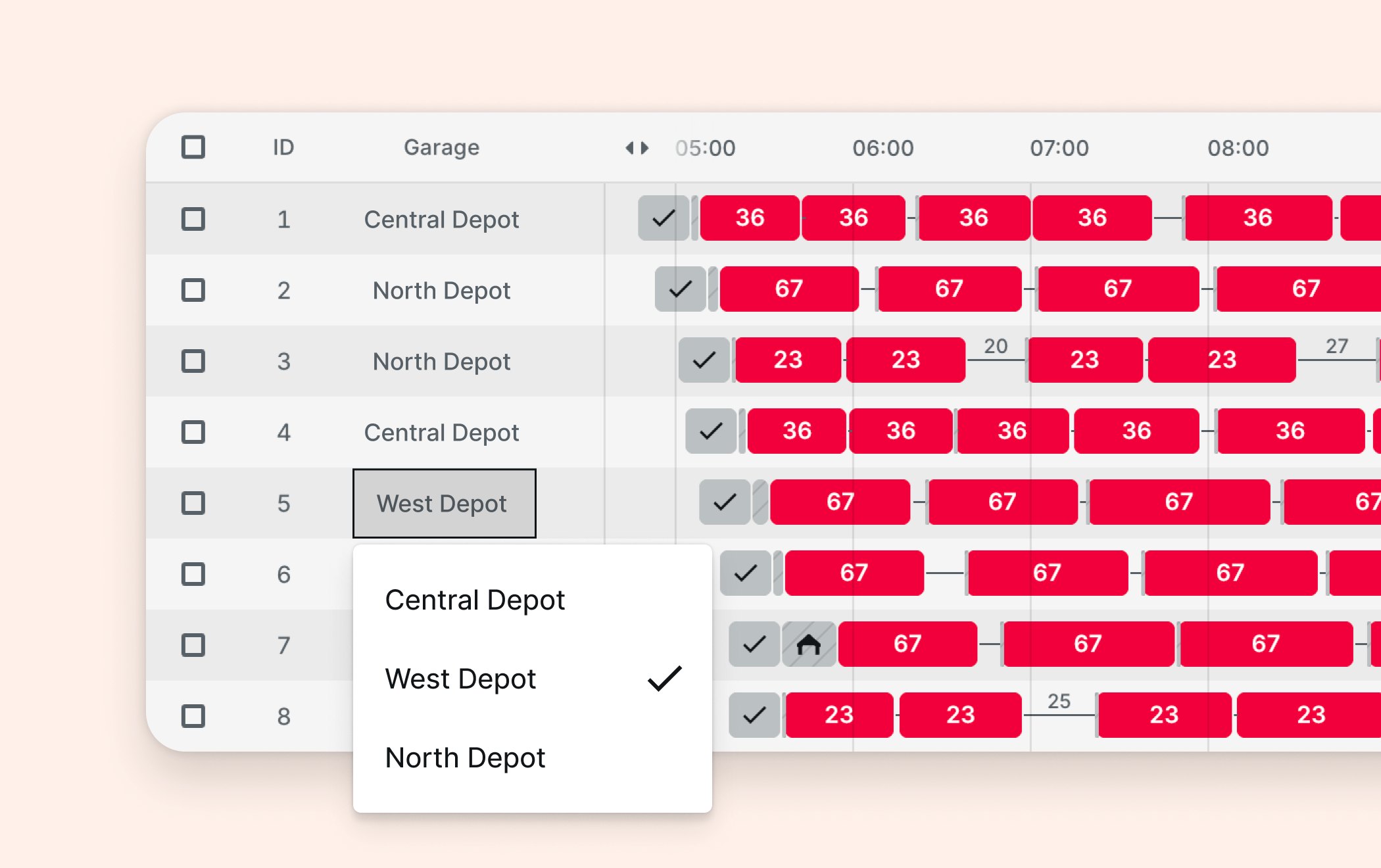This screenshot has width=1381, height=868.
Task: Click the checkmark block in row 3 timeline
Action: (x=704, y=360)
